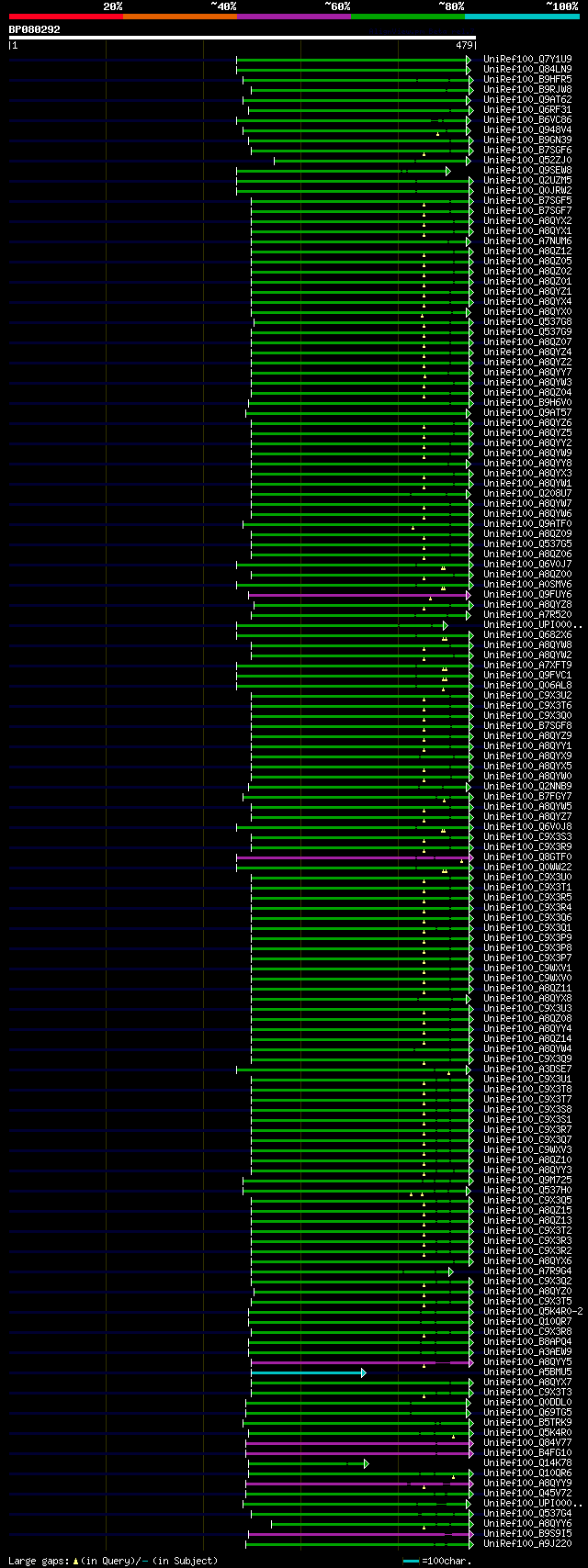Click the purple alignment bar for Q9FUY6

coord(359,595)
